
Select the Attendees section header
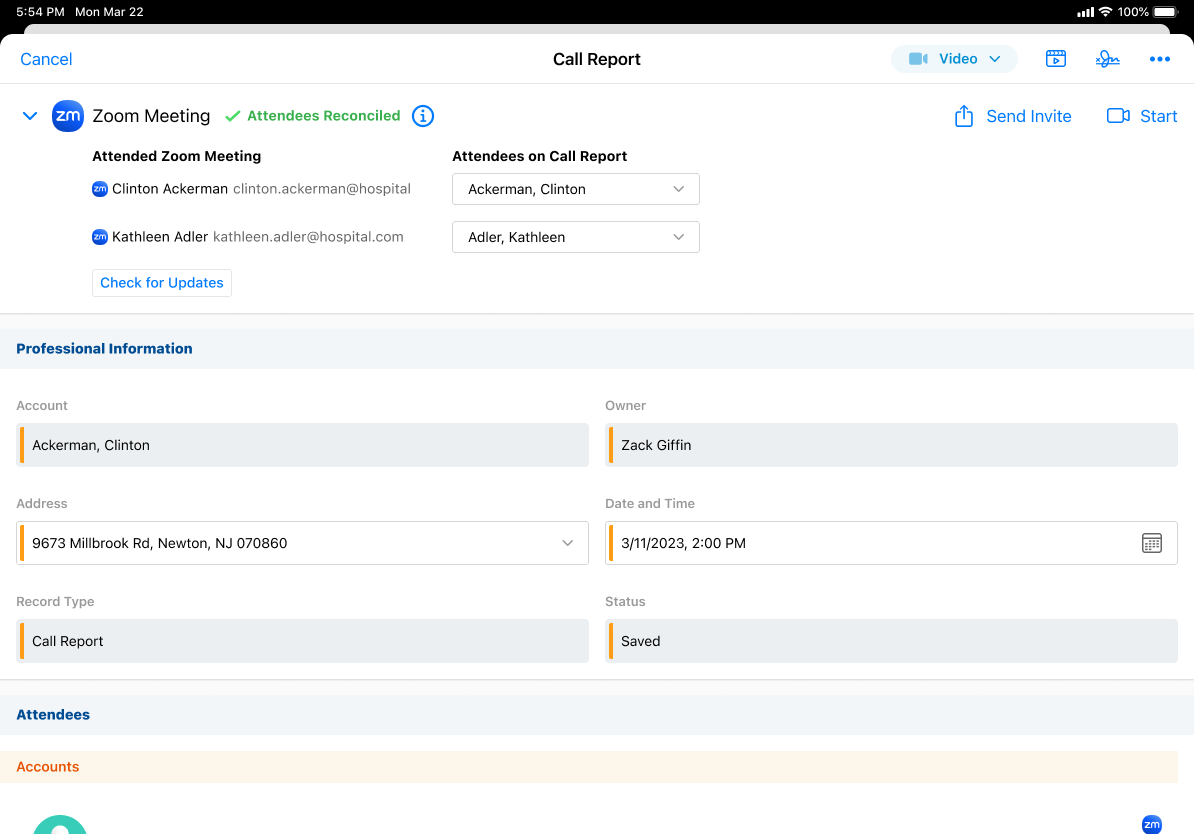pyautogui.click(x=53, y=715)
